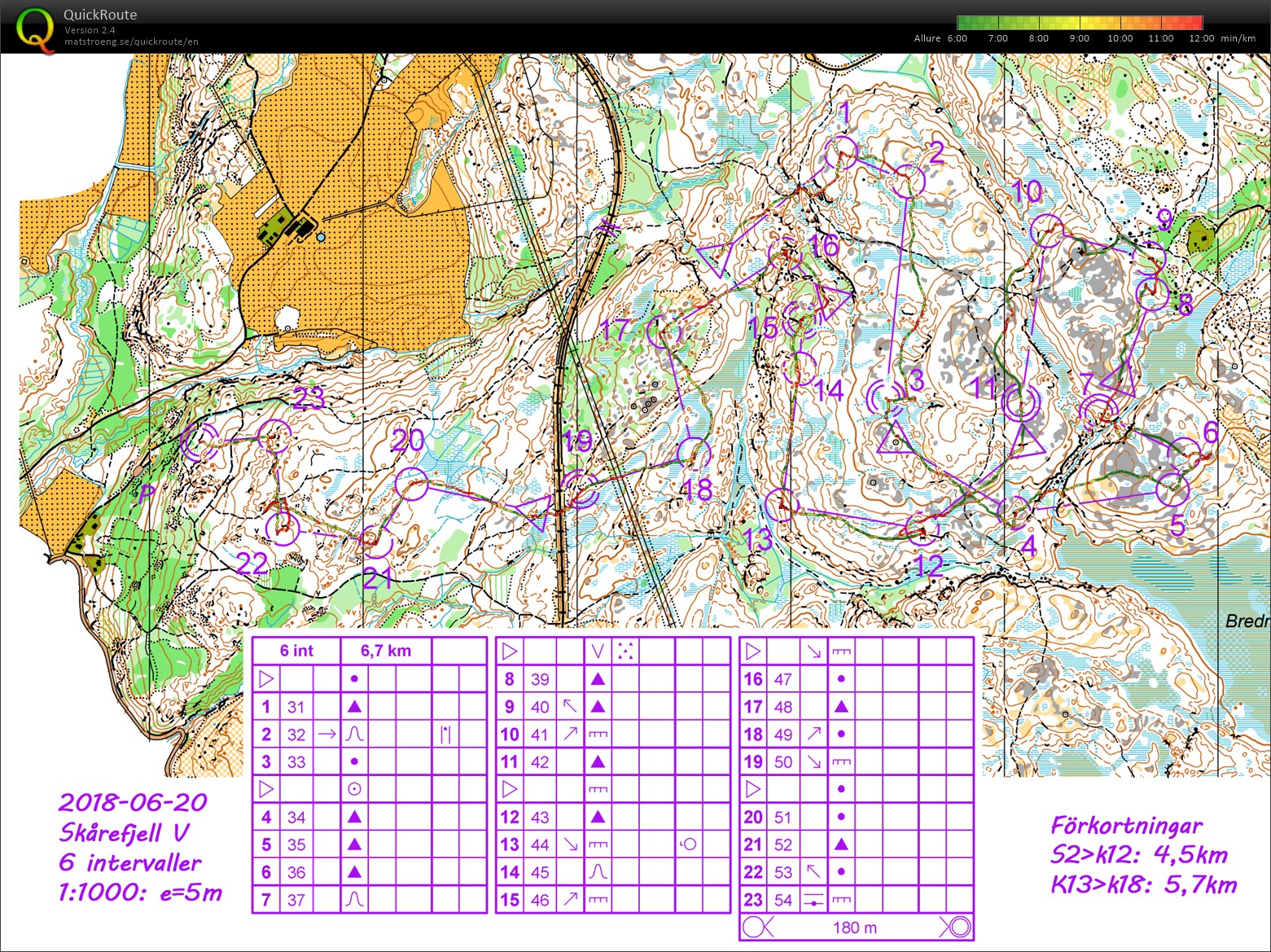Click control circle 13 on the map
Viewport: 1271px width, 952px height.
(782, 505)
